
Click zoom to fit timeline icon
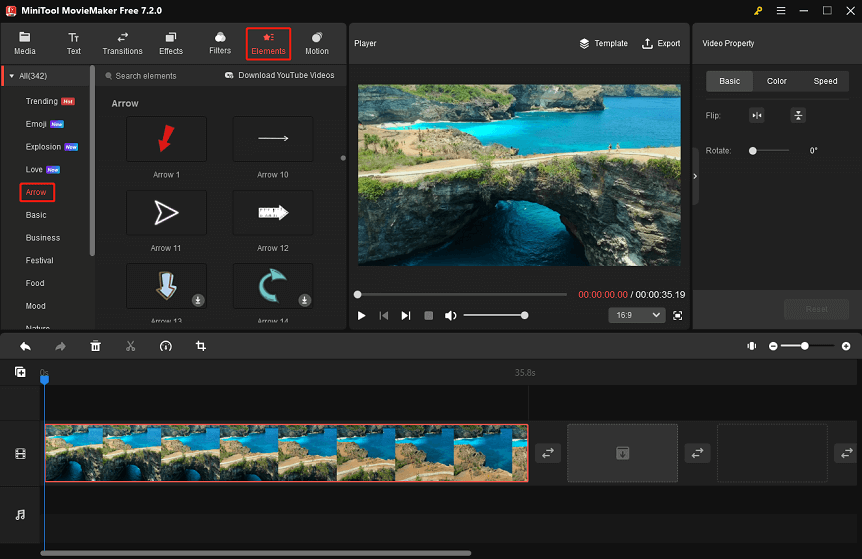(x=752, y=346)
